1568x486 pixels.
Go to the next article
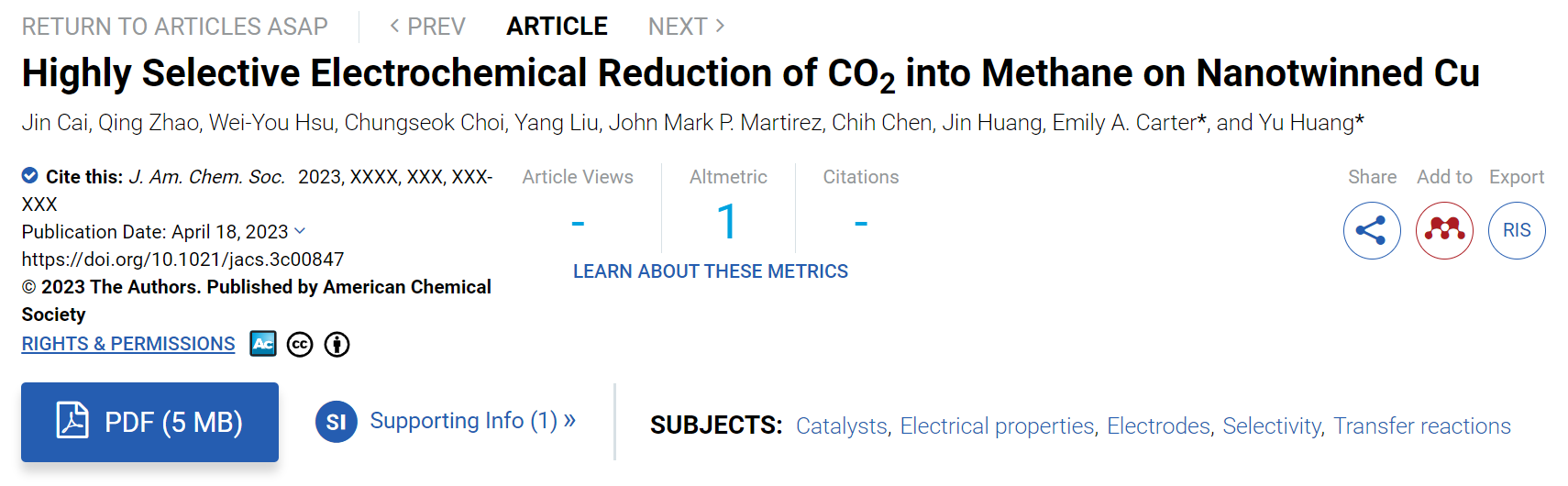coord(687,27)
